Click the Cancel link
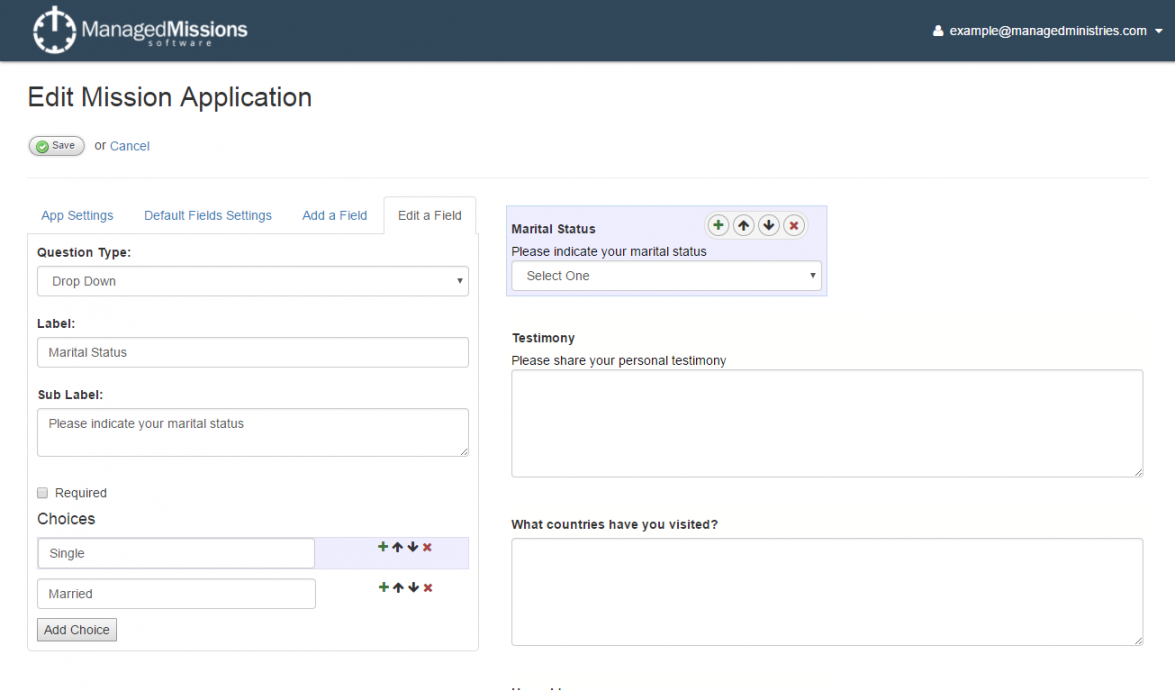This screenshot has height=691, width=1175. [130, 146]
